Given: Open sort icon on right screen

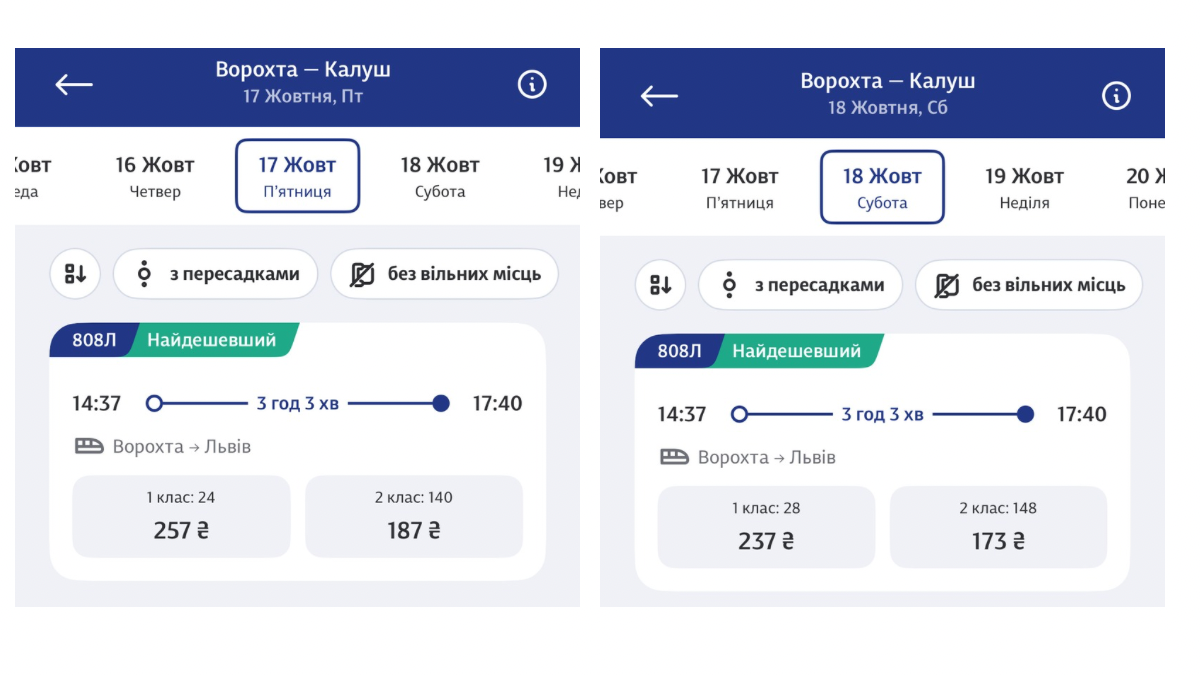Looking at the screenshot, I should tap(660, 285).
